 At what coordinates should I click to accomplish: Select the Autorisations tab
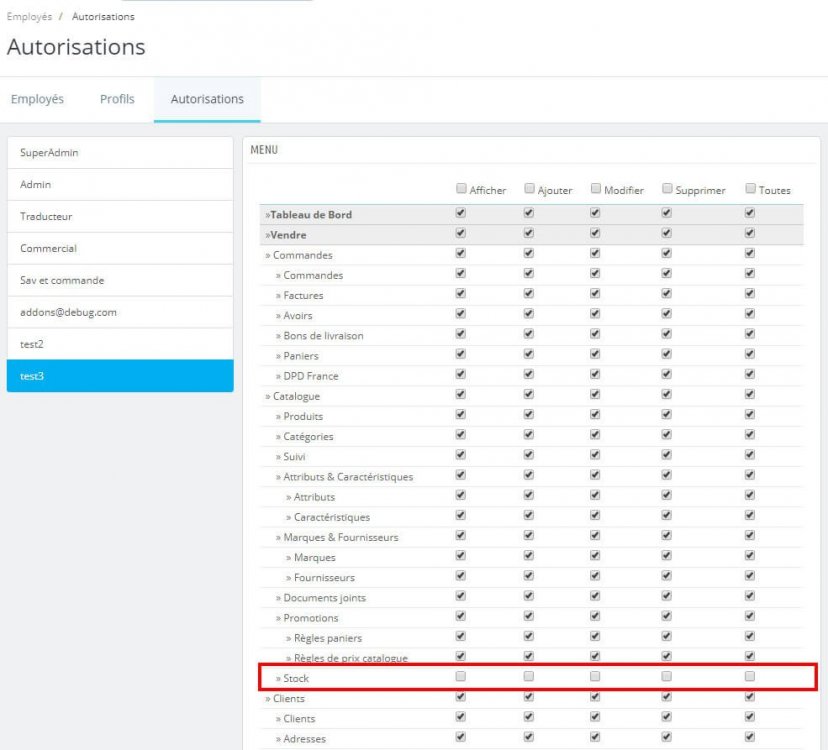pyautogui.click(x=207, y=99)
